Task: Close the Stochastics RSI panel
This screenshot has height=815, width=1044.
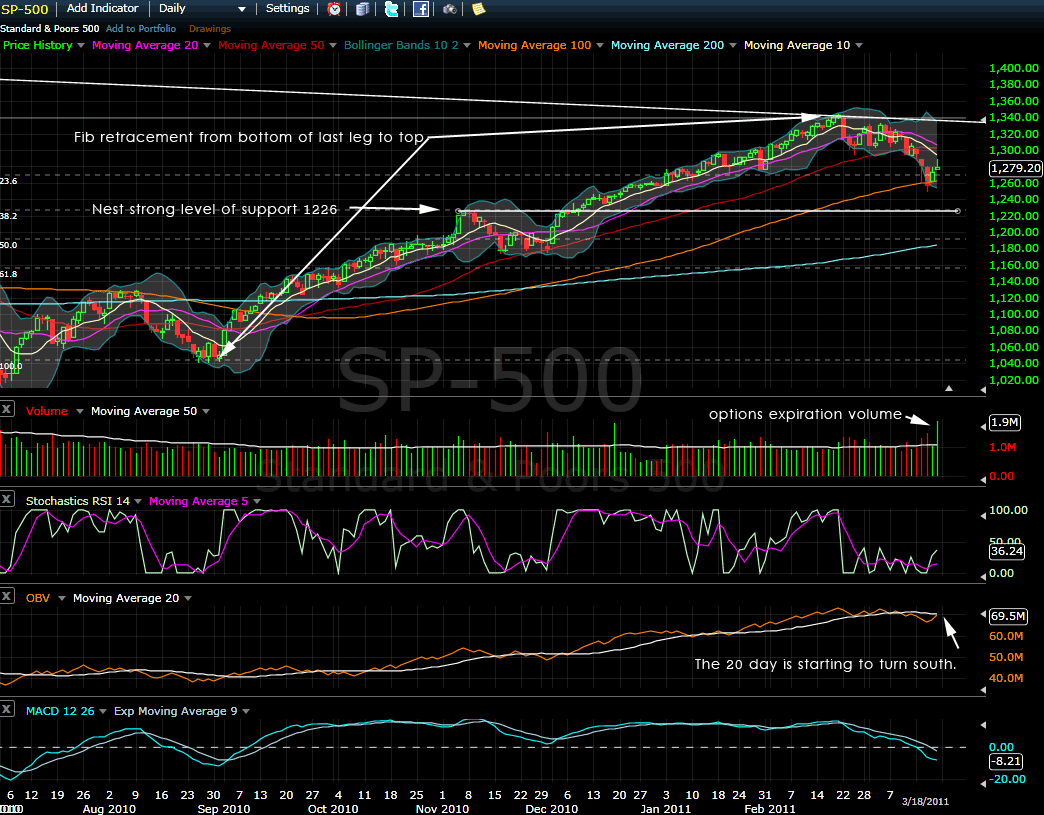Action: point(7,499)
